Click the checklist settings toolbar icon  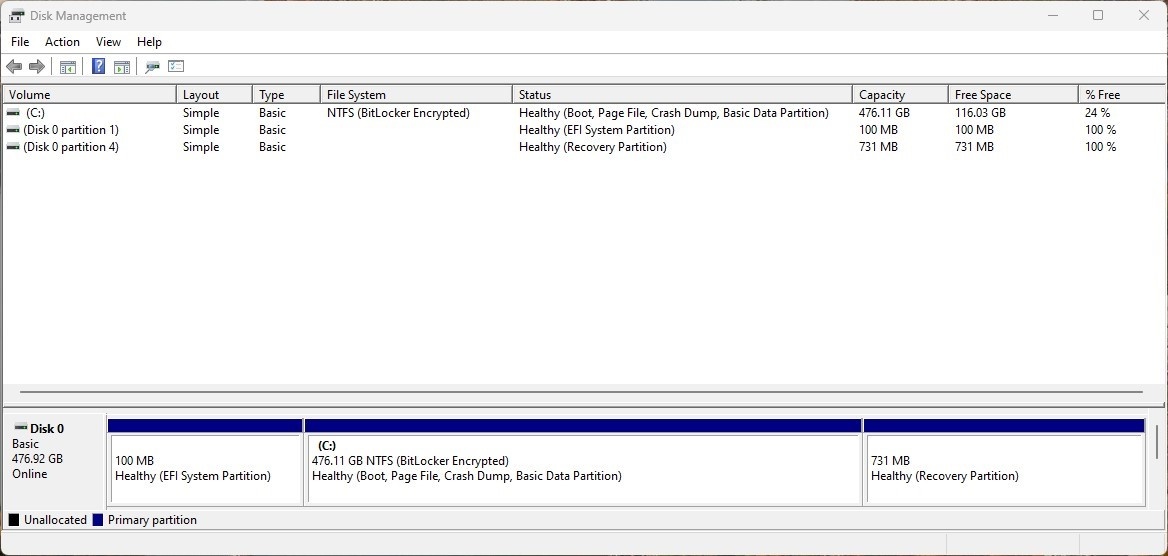click(x=176, y=66)
